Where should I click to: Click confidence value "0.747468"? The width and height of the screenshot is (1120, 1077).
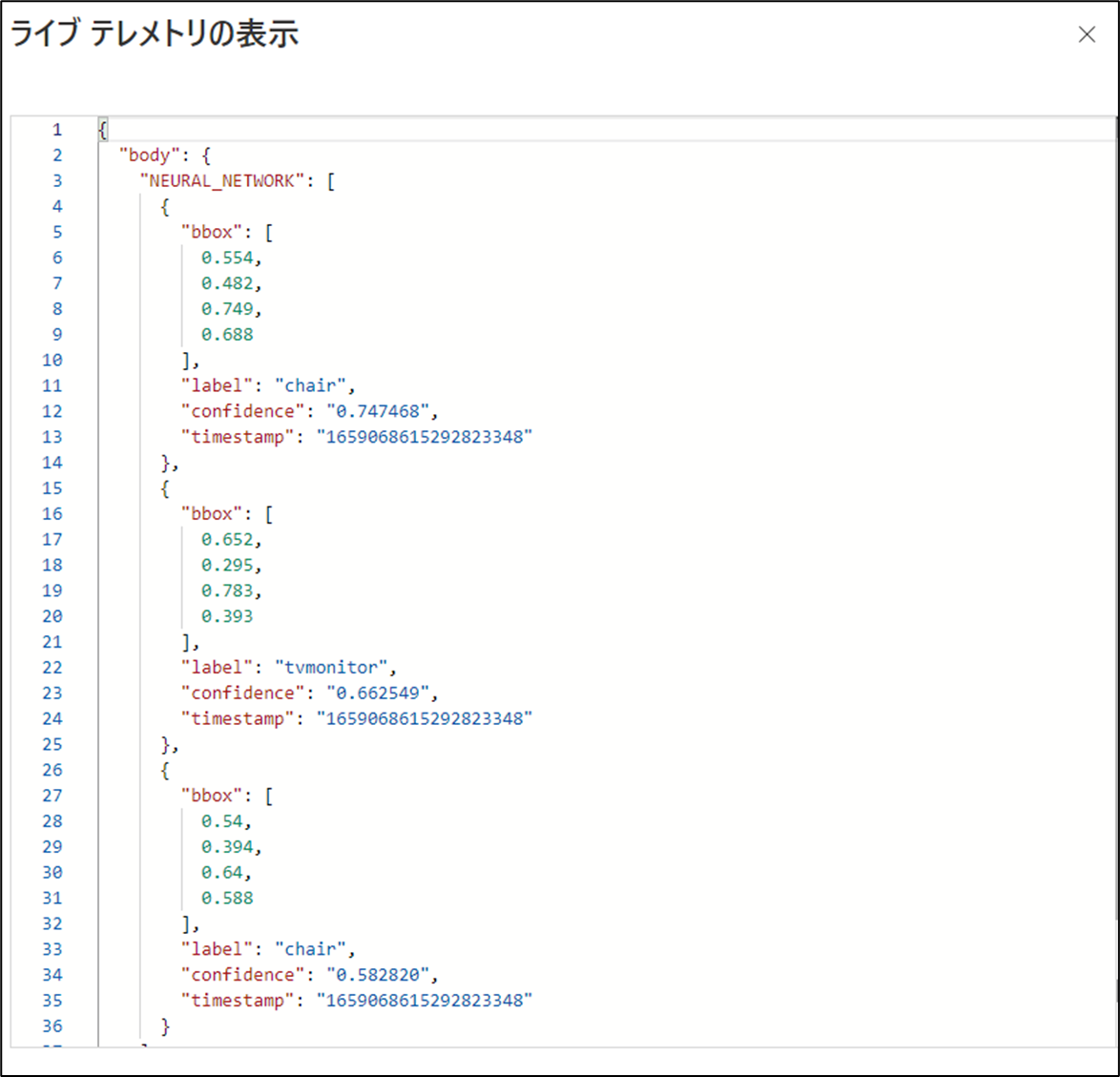[x=378, y=411]
